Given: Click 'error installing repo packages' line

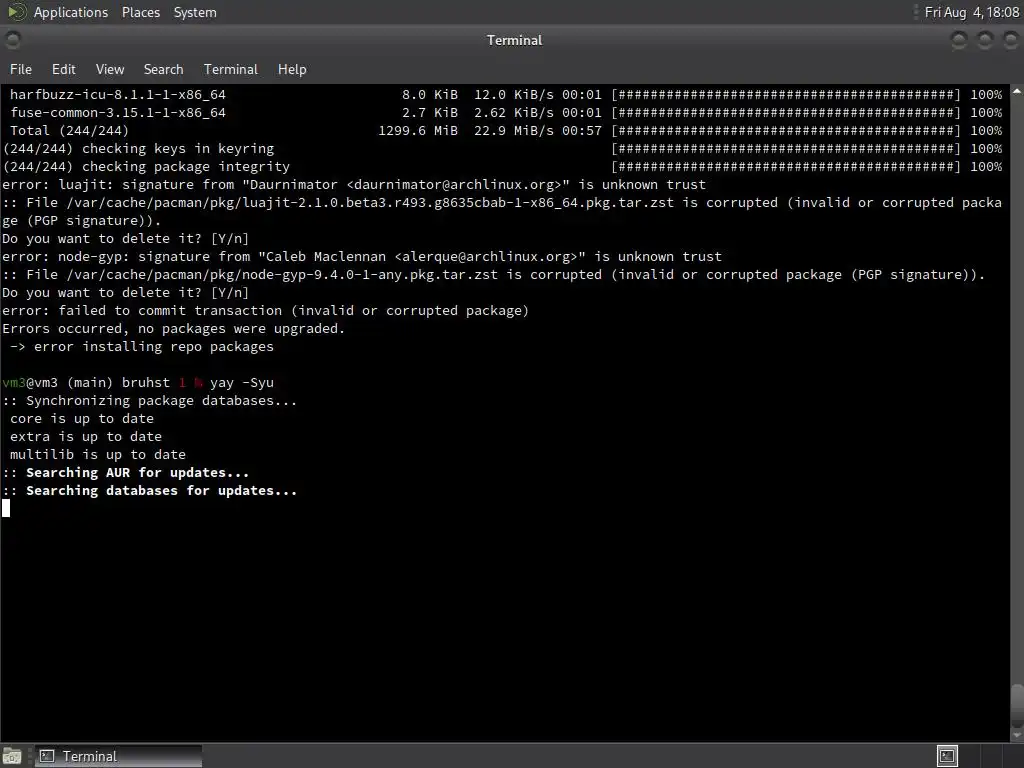Looking at the screenshot, I should (142, 347).
